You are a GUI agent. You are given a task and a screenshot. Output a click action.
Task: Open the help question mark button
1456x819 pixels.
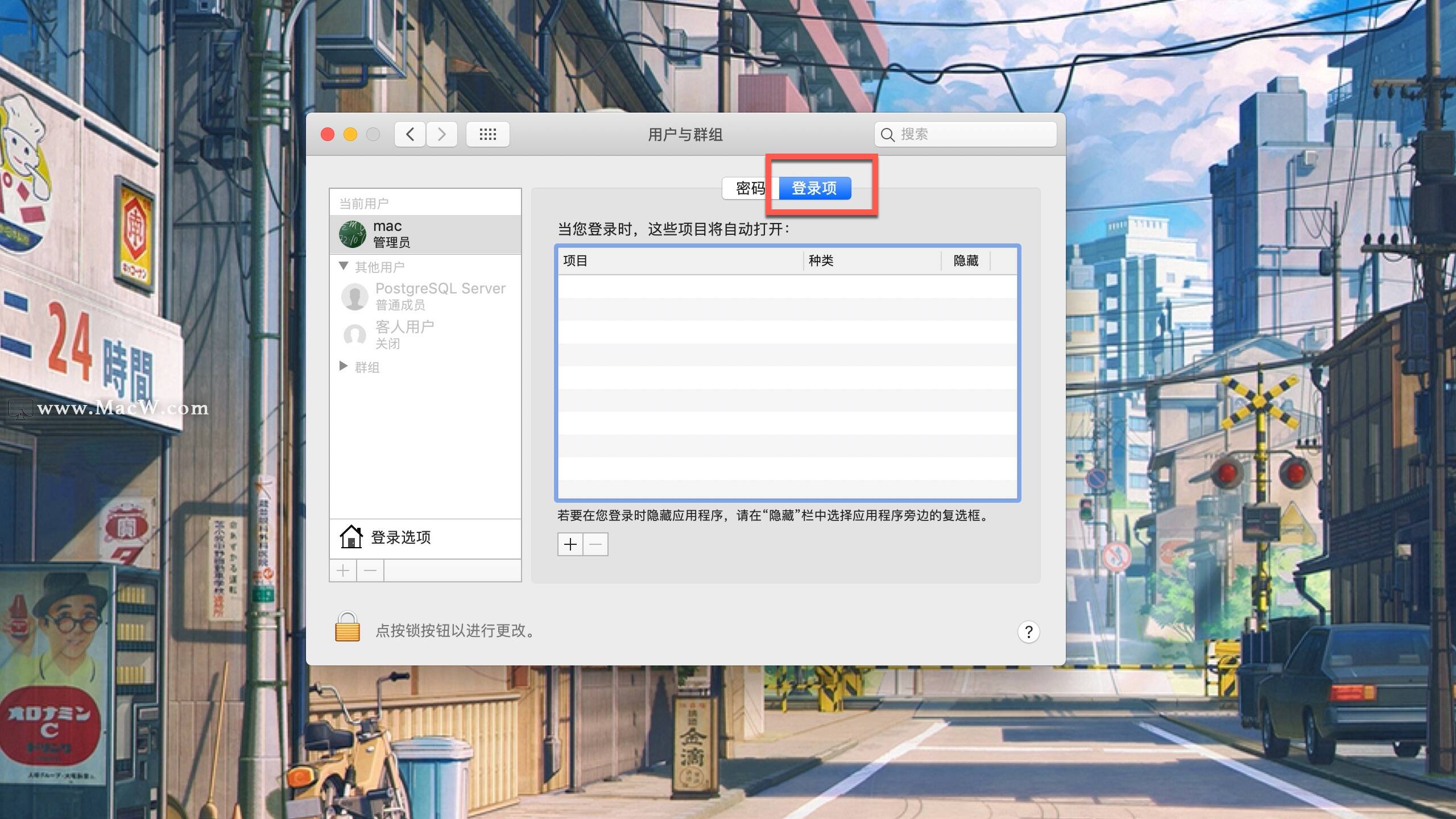click(1028, 632)
